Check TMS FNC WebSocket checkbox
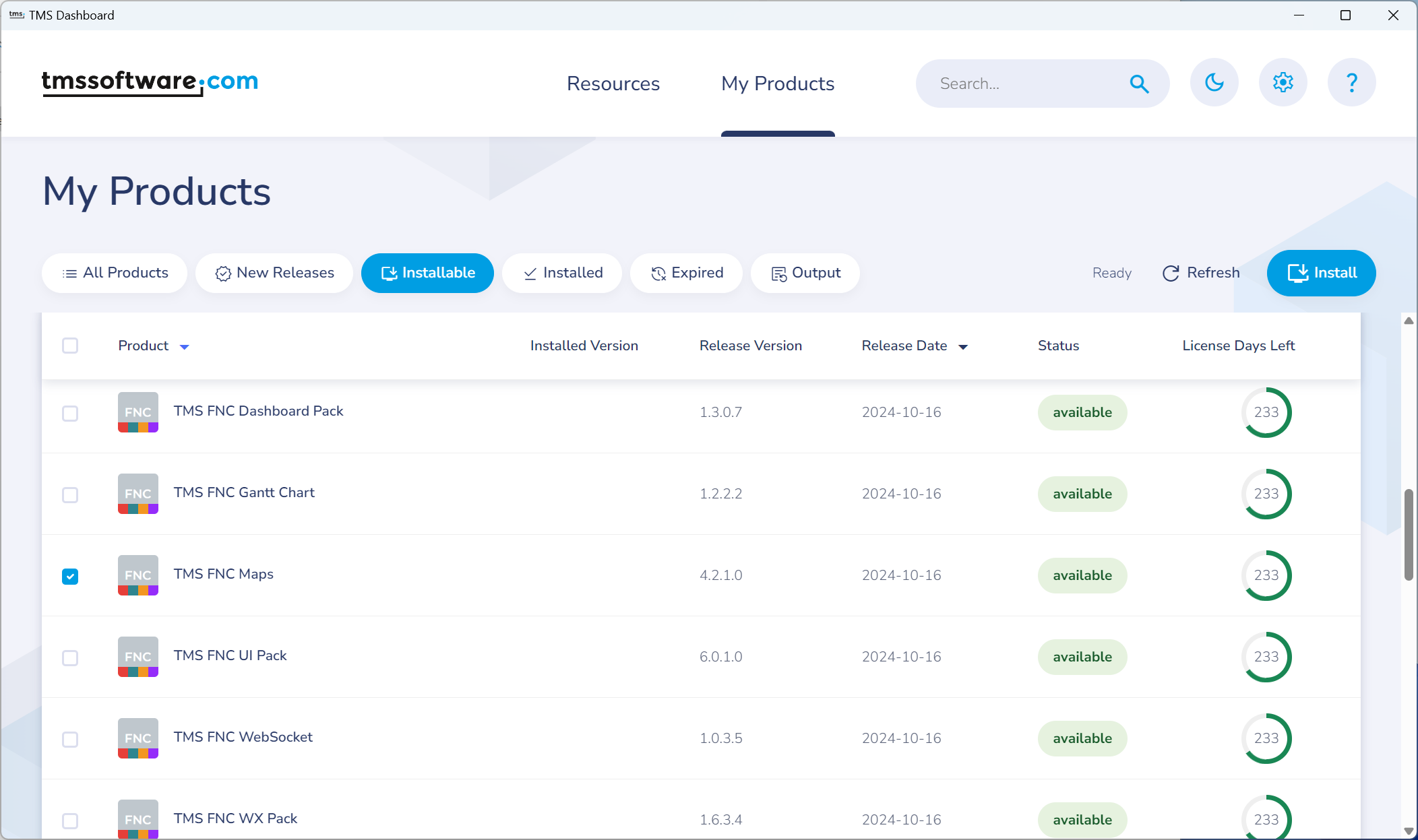1418x840 pixels. tap(70, 739)
